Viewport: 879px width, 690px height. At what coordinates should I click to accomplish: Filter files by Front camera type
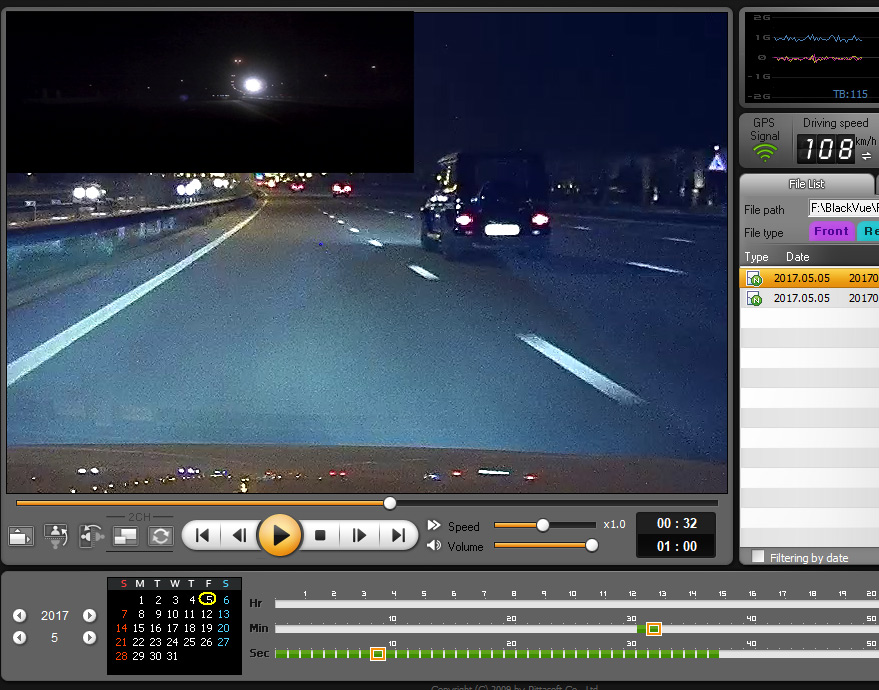(831, 231)
